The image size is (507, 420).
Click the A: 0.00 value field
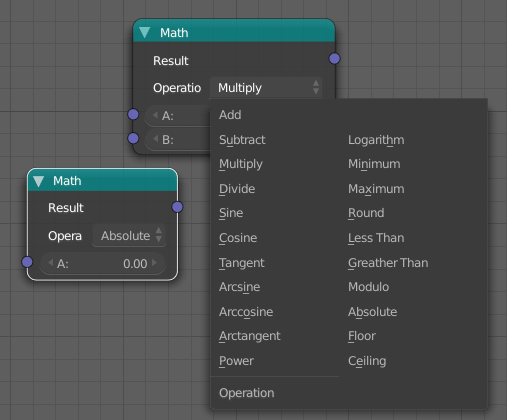coord(102,263)
